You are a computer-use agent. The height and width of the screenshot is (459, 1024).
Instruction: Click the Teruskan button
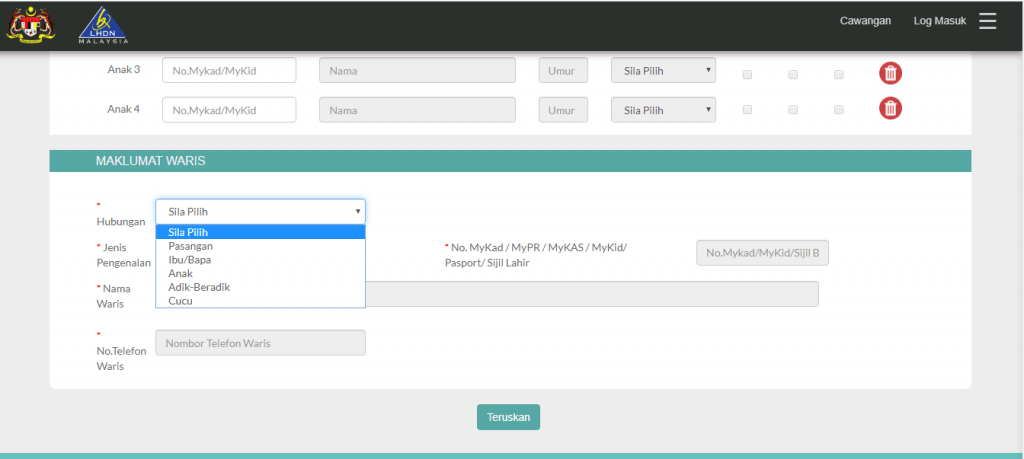[508, 417]
